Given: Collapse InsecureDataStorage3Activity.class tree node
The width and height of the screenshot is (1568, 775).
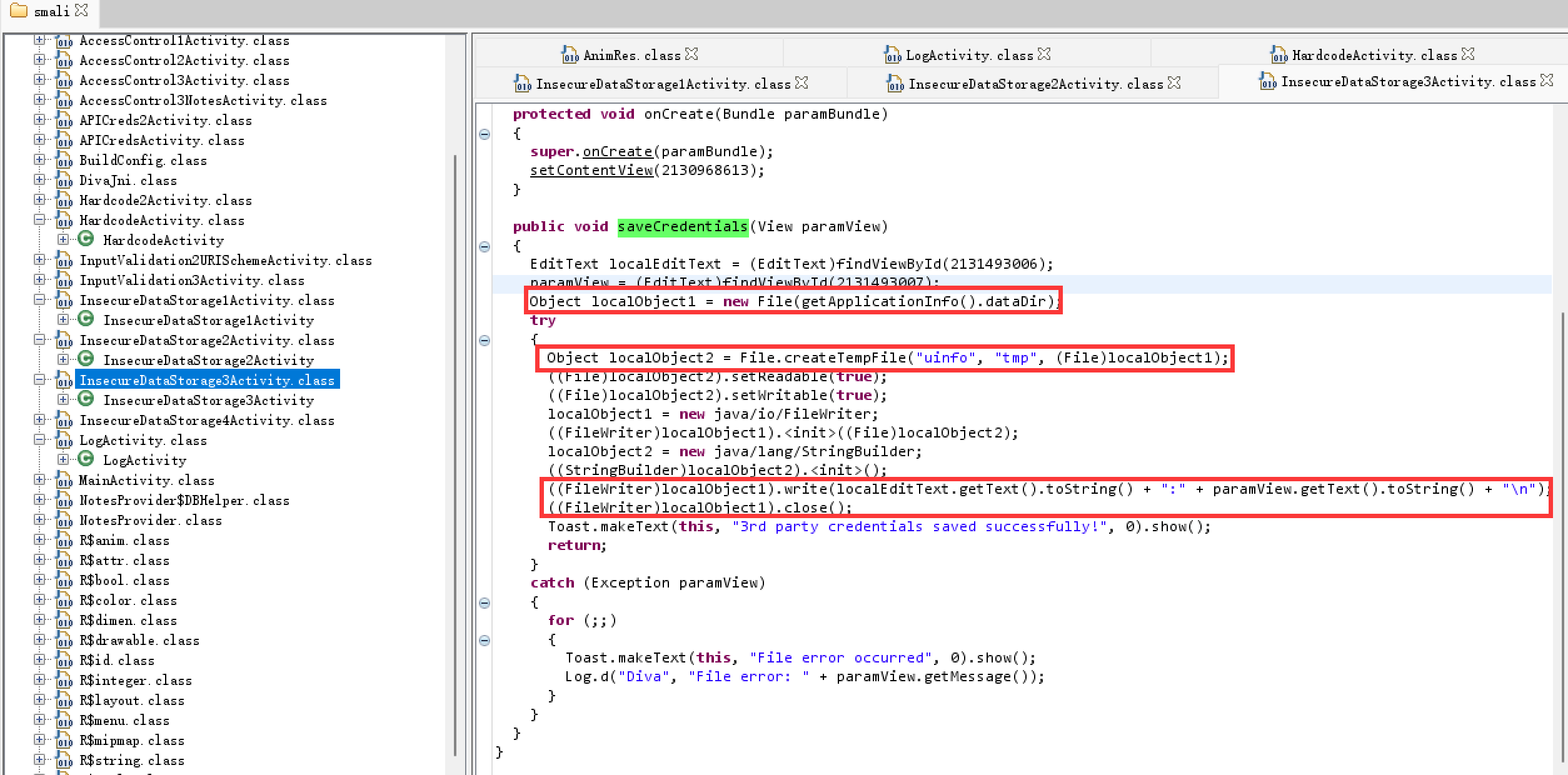Looking at the screenshot, I should coord(39,379).
